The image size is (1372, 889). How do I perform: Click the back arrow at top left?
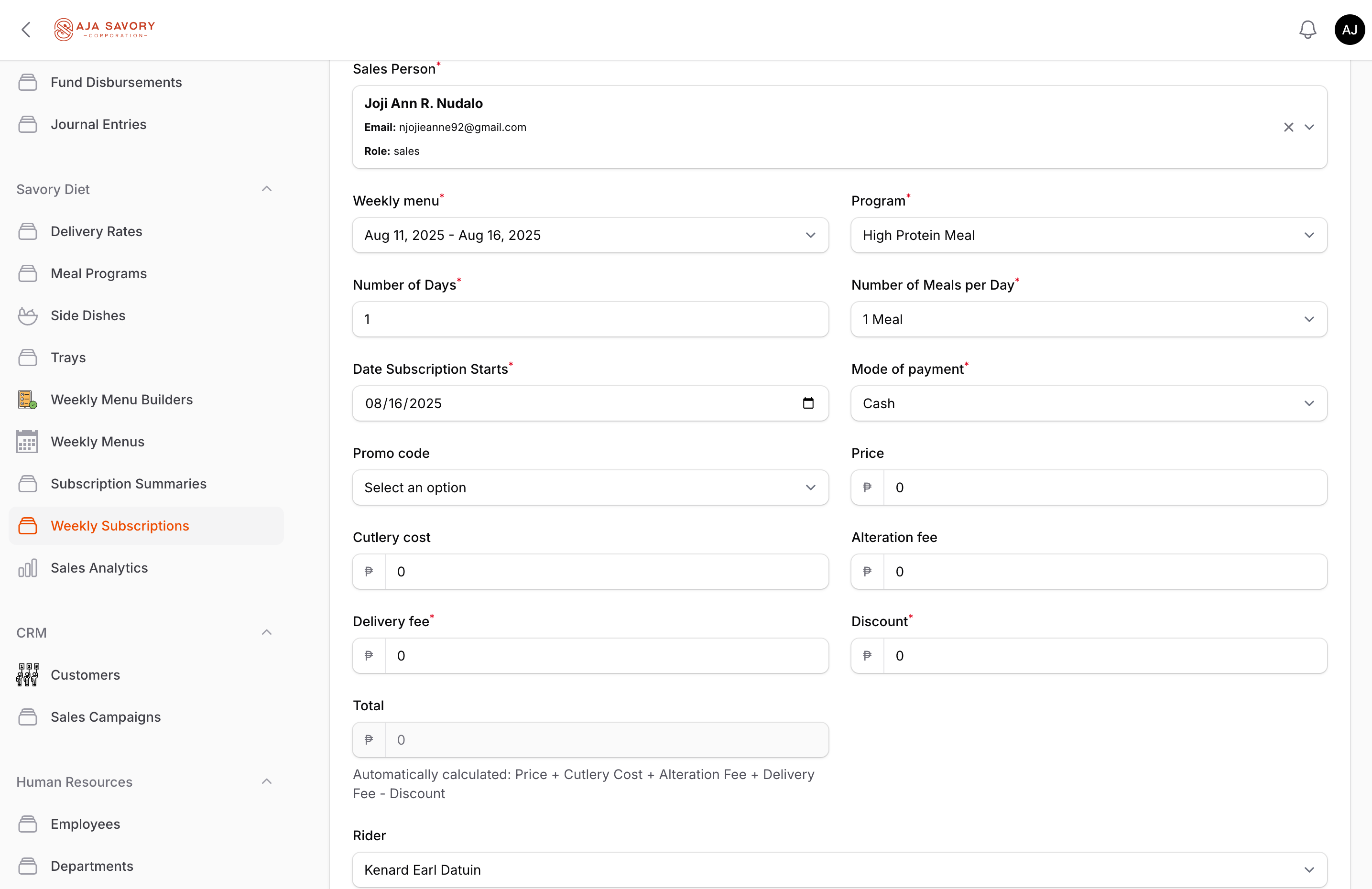click(x=25, y=30)
